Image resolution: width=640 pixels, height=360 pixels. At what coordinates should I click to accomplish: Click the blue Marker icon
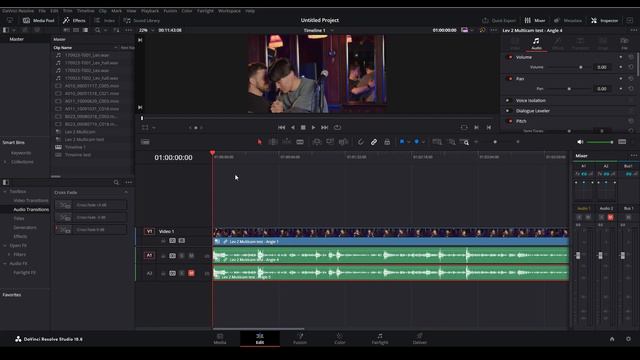point(417,142)
